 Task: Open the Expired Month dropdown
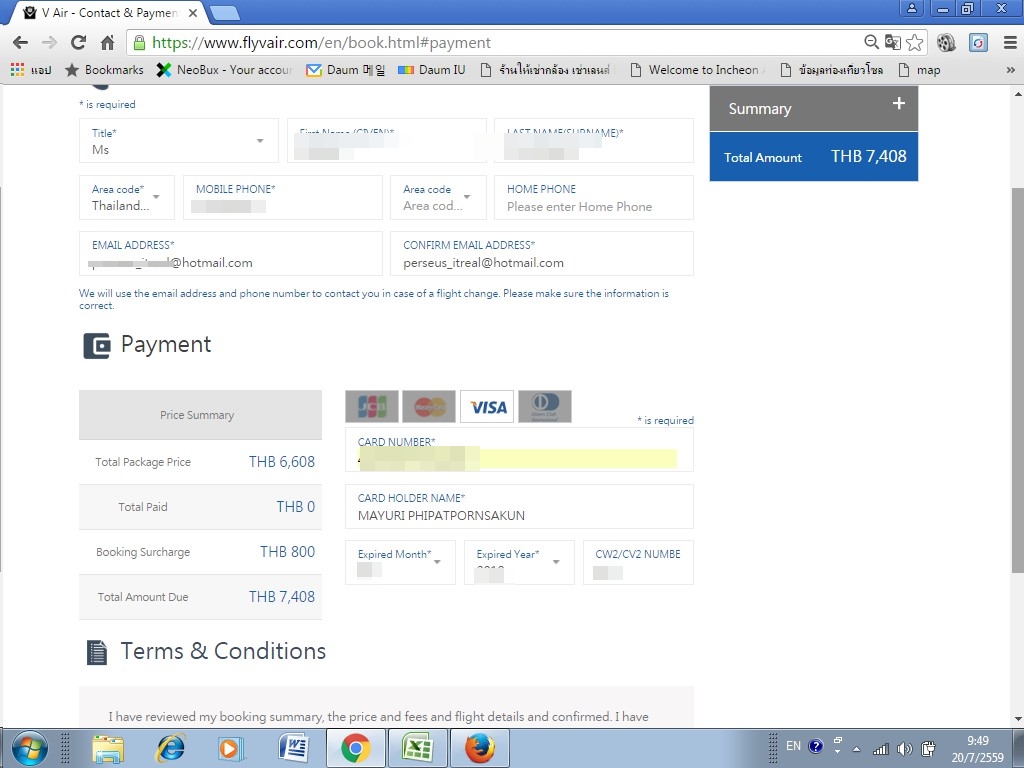[x=400, y=562]
